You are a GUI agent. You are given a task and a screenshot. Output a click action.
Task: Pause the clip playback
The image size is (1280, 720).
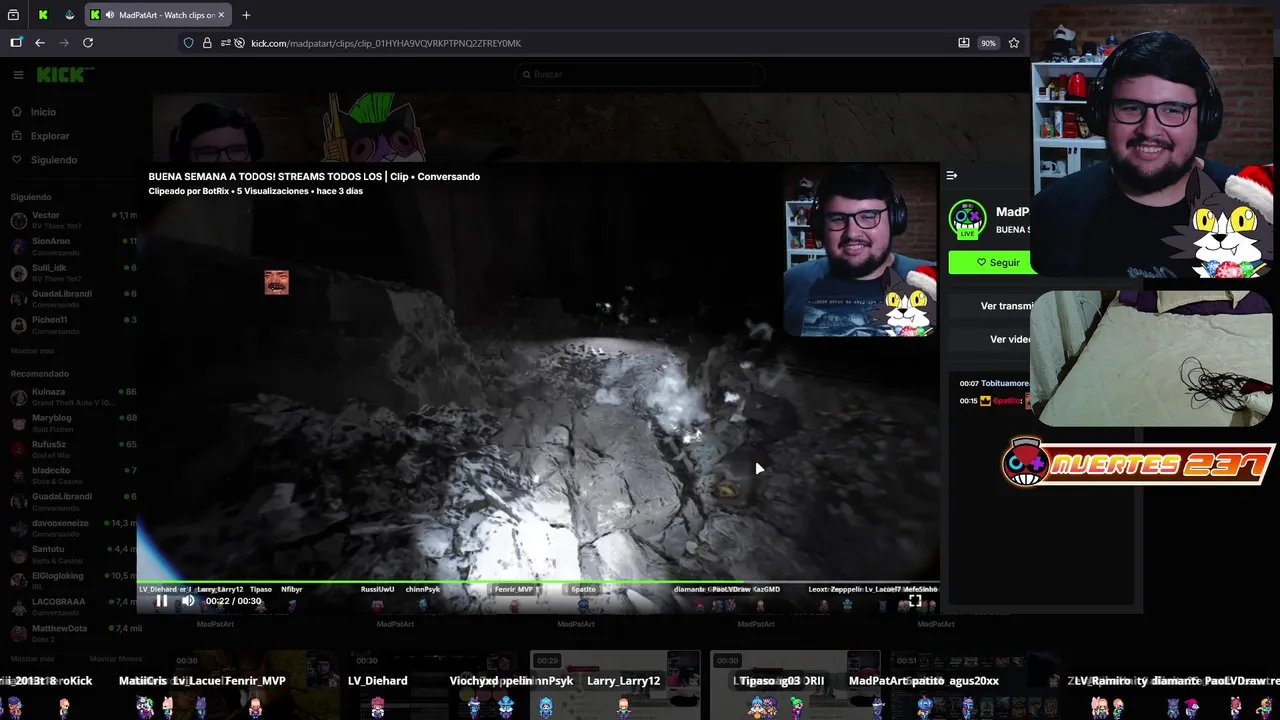click(x=161, y=601)
